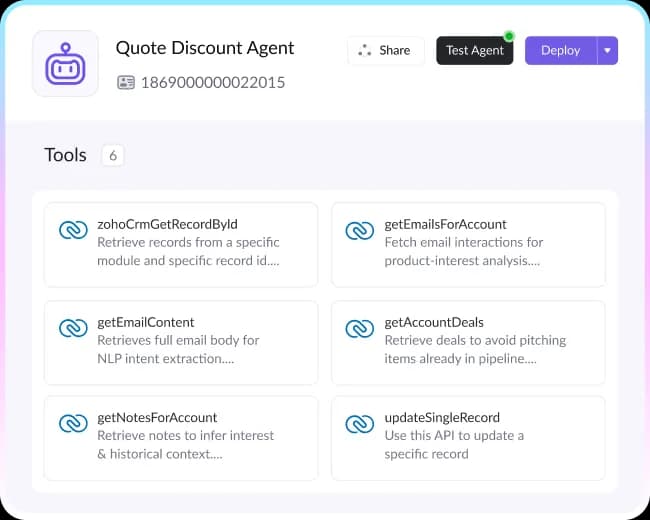Open the zohoCrmGetRecordById tool card
The image size is (650, 520).
pos(181,245)
